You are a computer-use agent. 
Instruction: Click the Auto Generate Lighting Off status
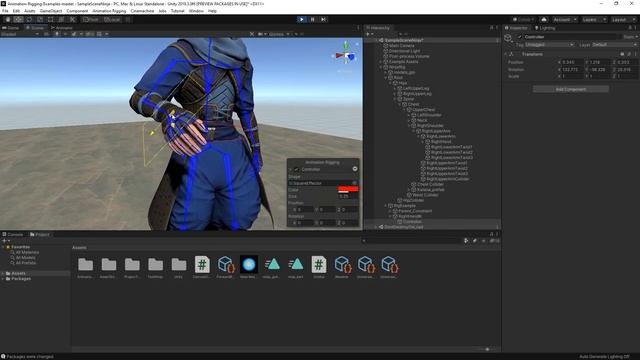click(604, 357)
